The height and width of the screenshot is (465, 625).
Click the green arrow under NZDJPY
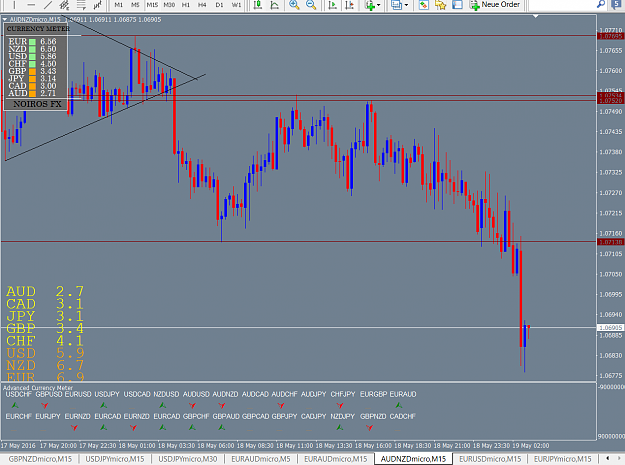[340, 428]
